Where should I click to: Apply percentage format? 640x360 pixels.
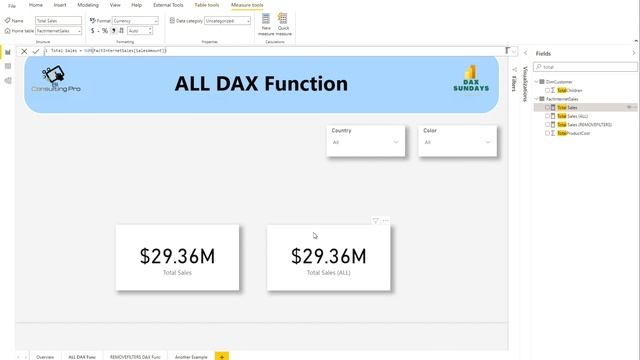[105, 31]
